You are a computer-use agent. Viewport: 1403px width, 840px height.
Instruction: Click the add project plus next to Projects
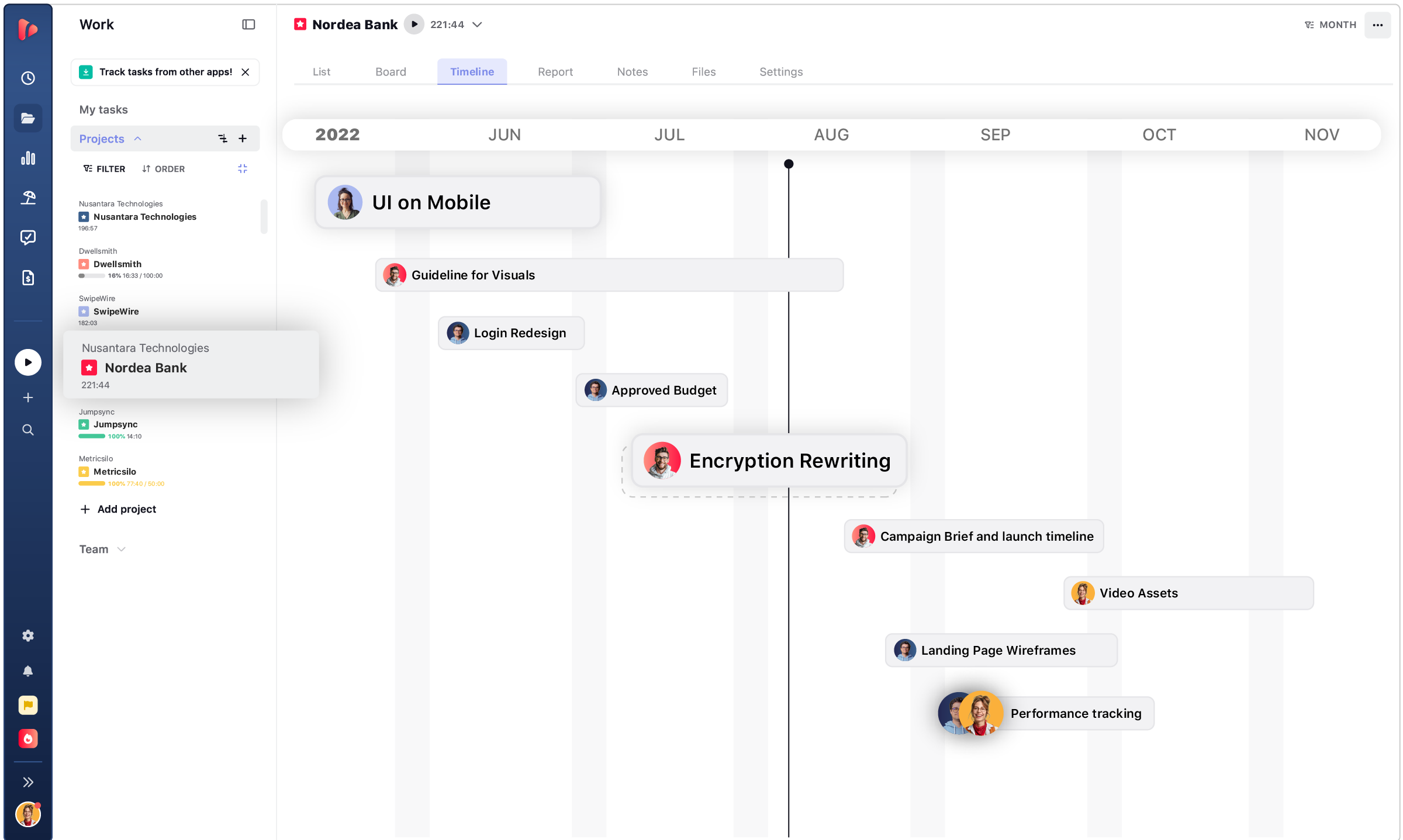coord(243,139)
